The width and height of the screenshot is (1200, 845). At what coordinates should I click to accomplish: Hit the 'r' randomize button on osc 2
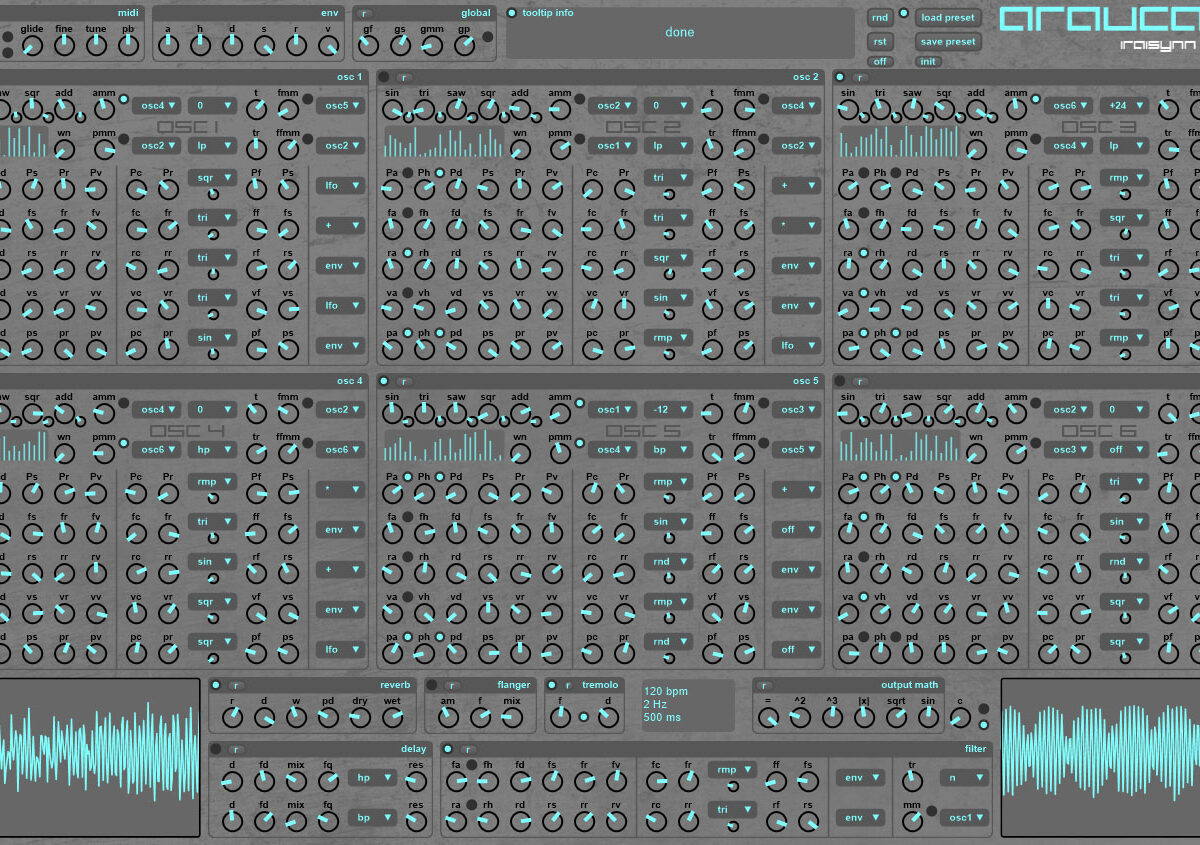coord(404,77)
